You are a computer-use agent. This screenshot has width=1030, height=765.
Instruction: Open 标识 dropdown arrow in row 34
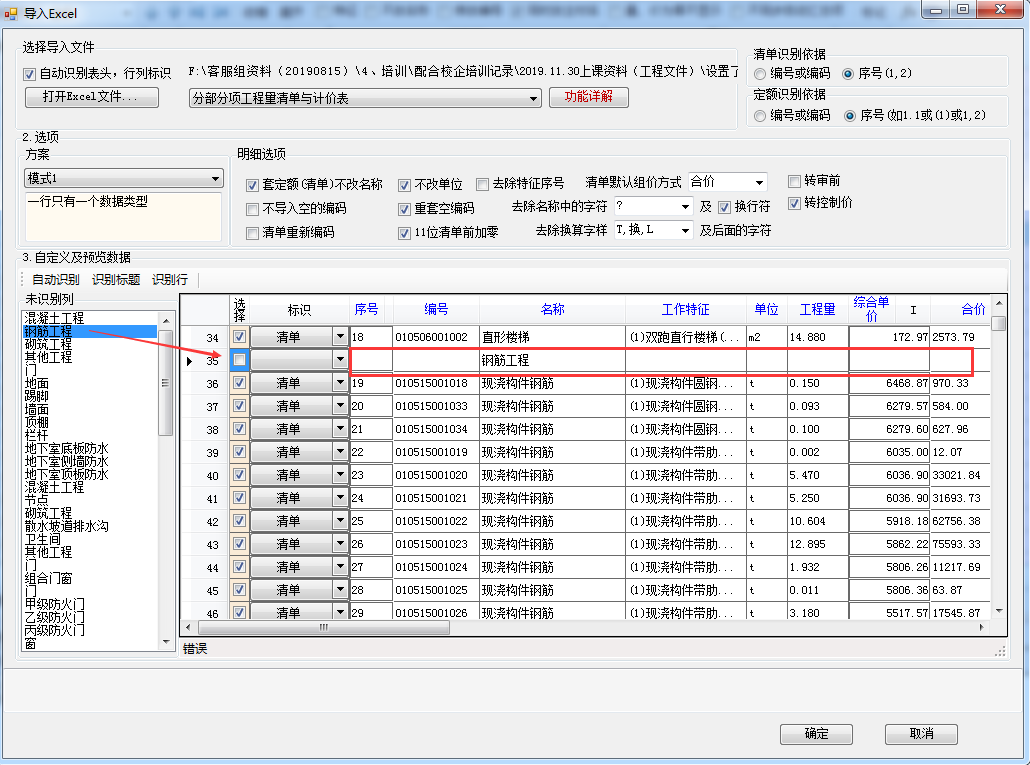[x=339, y=338]
